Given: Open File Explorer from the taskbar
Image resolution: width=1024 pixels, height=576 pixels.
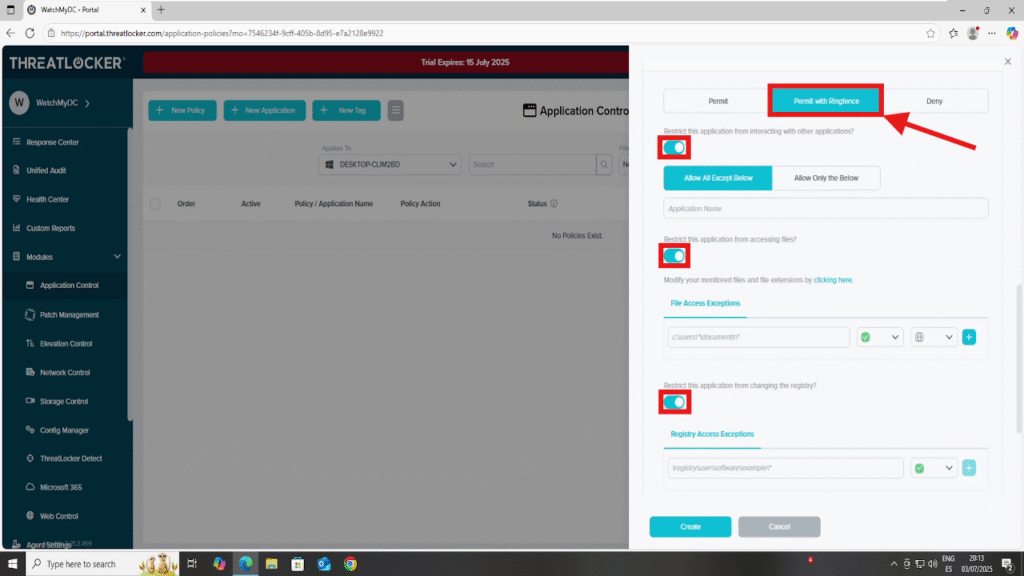Looking at the screenshot, I should coord(272,564).
